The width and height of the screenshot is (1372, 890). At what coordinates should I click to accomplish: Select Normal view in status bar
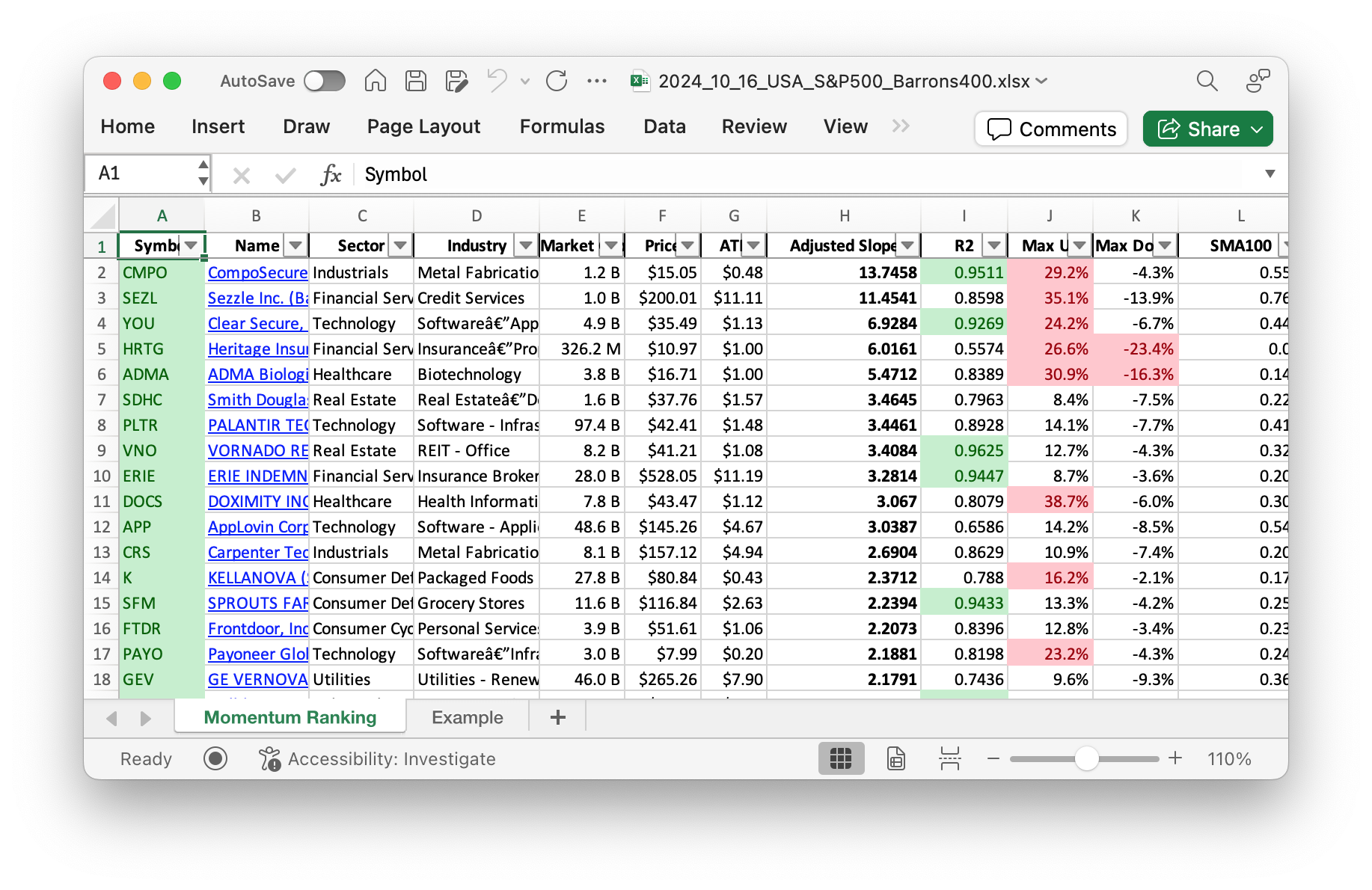[841, 758]
